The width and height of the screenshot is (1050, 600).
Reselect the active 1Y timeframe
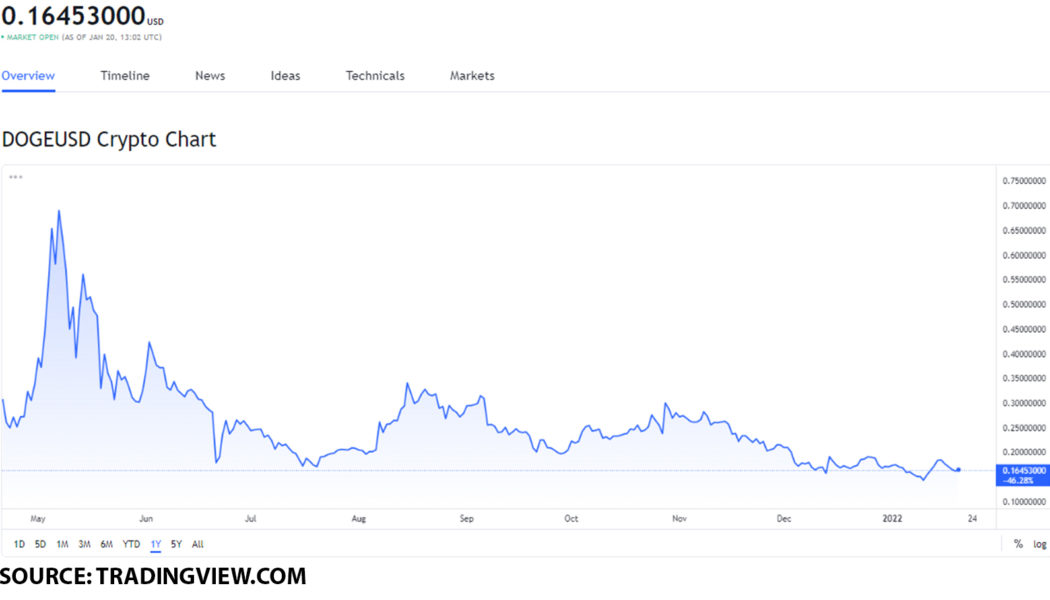point(154,544)
